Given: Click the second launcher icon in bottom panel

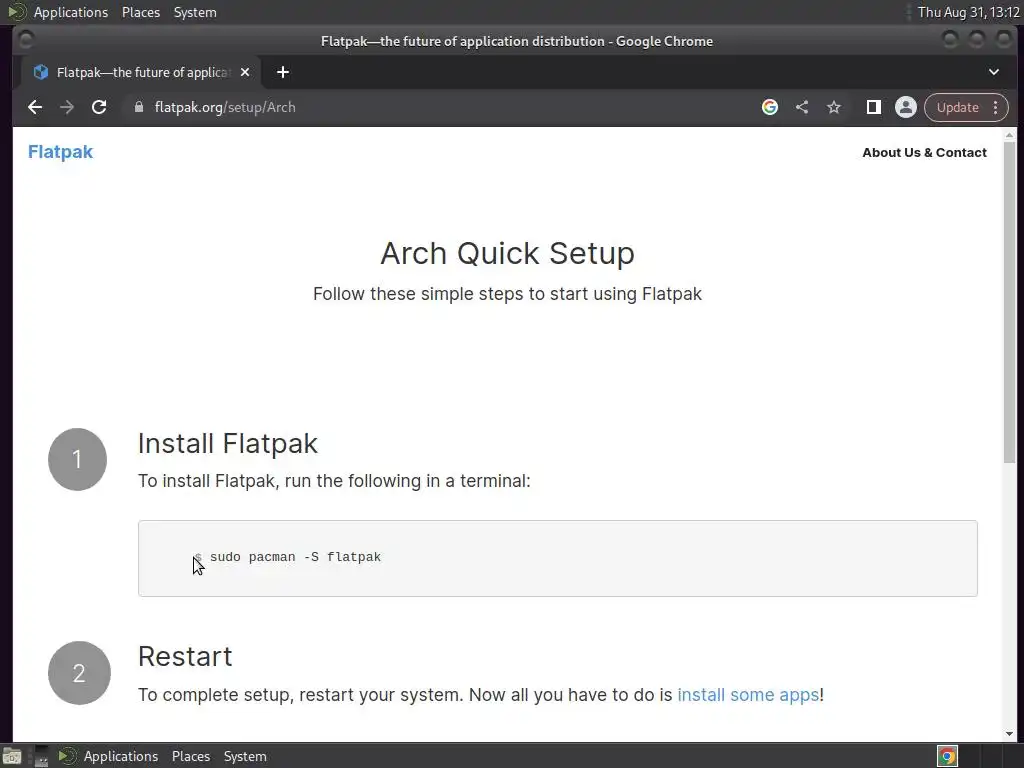Looking at the screenshot, I should click(x=41, y=756).
